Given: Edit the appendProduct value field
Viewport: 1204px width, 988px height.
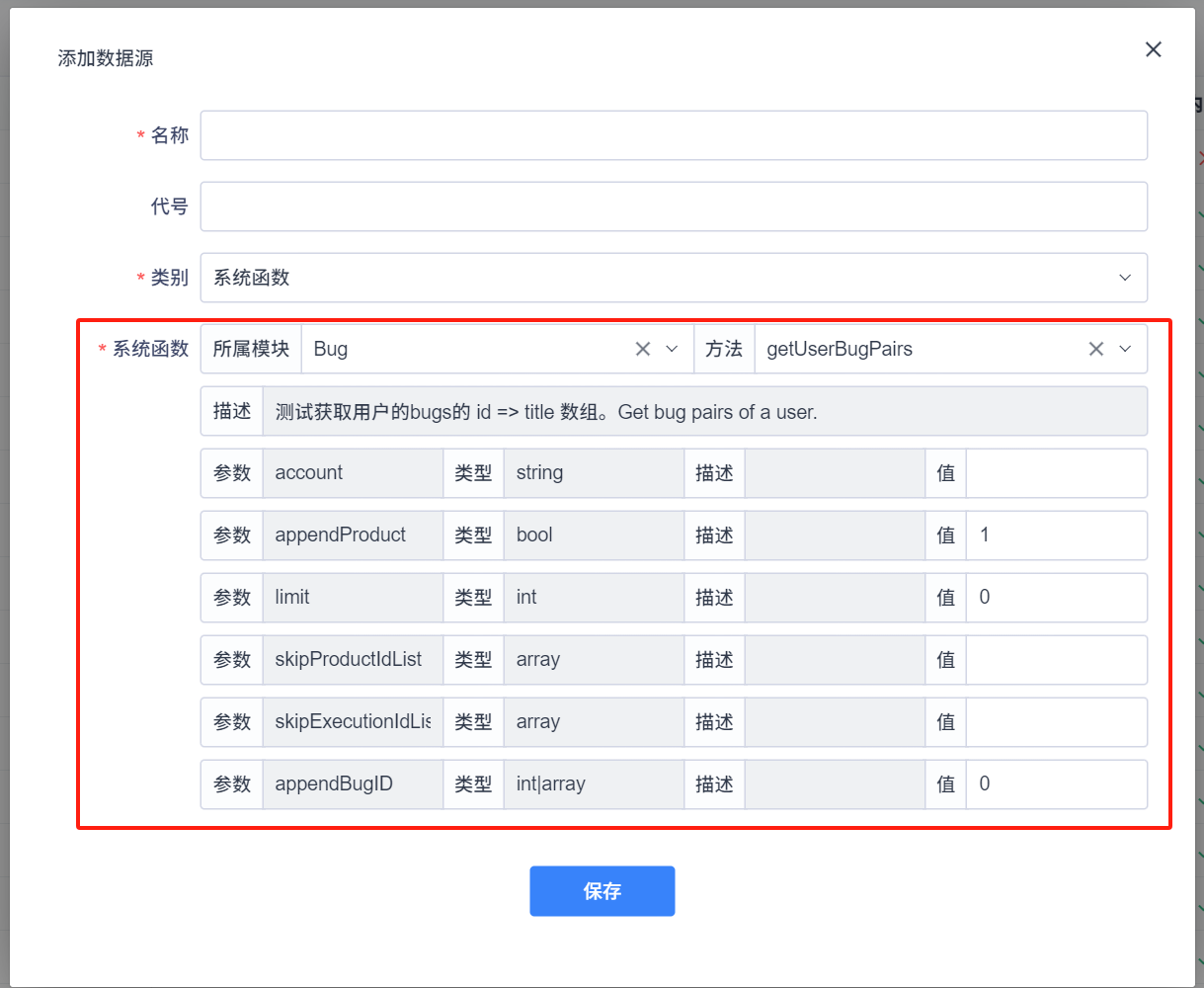Looking at the screenshot, I should [x=1056, y=535].
